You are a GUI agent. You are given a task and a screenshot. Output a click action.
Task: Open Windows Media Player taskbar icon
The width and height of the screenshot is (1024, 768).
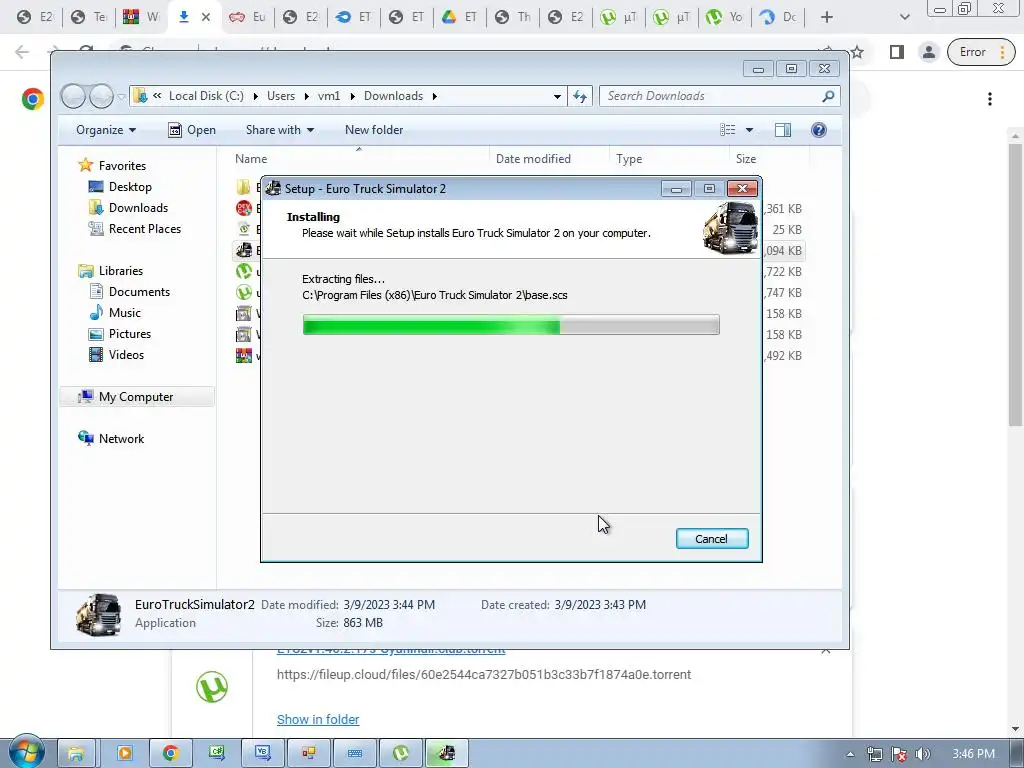[x=124, y=753]
